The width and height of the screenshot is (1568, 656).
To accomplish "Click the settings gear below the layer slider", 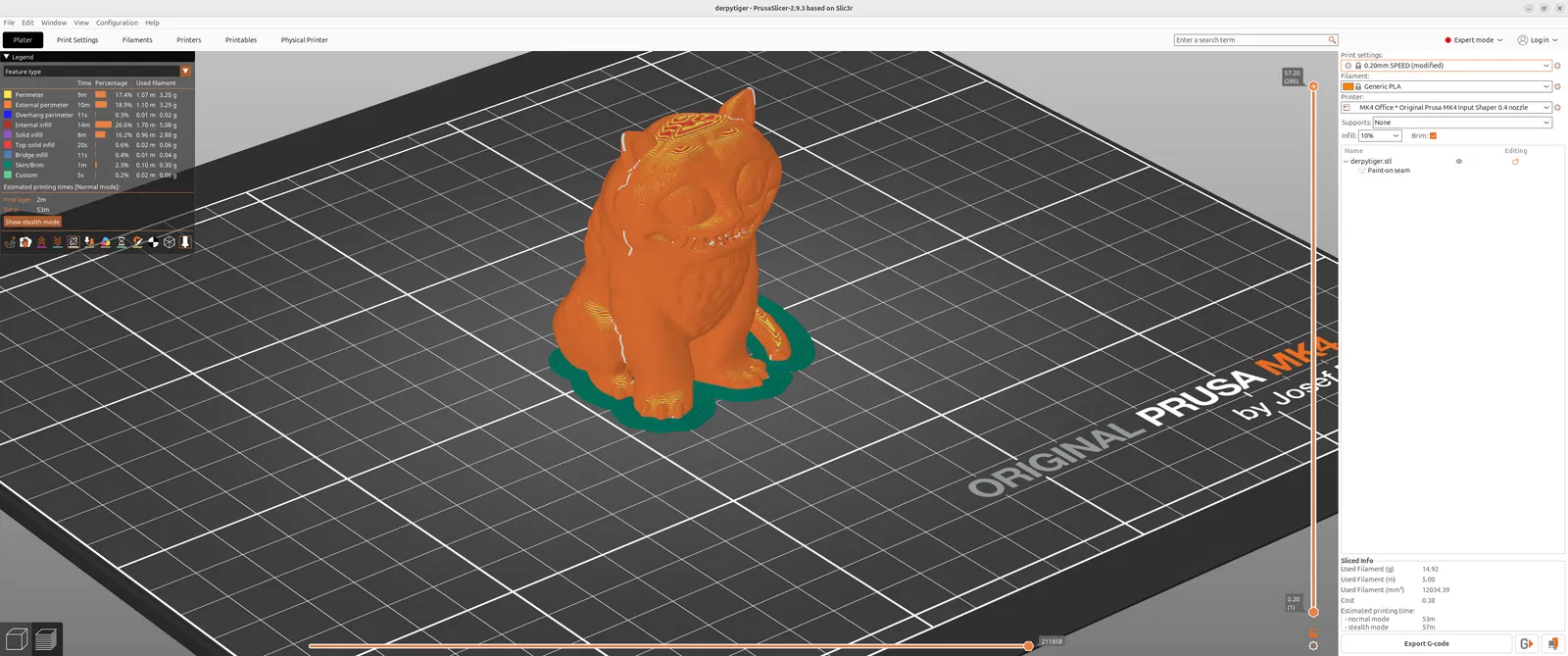I will pos(1313,645).
